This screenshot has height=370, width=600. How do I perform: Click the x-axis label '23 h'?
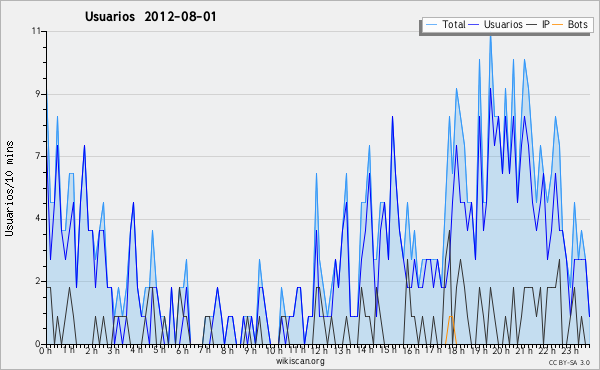coord(570,350)
